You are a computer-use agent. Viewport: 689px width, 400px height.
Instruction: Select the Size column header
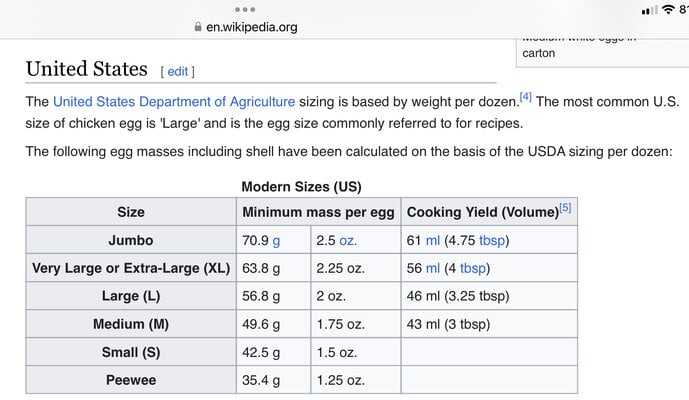pyautogui.click(x=131, y=212)
